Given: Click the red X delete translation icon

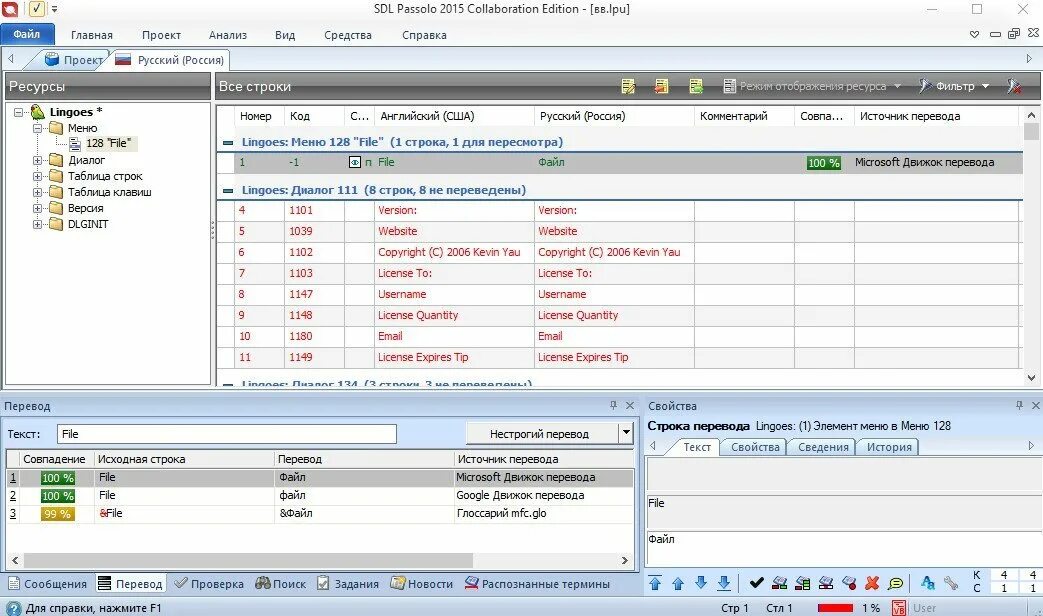Looking at the screenshot, I should (872, 583).
